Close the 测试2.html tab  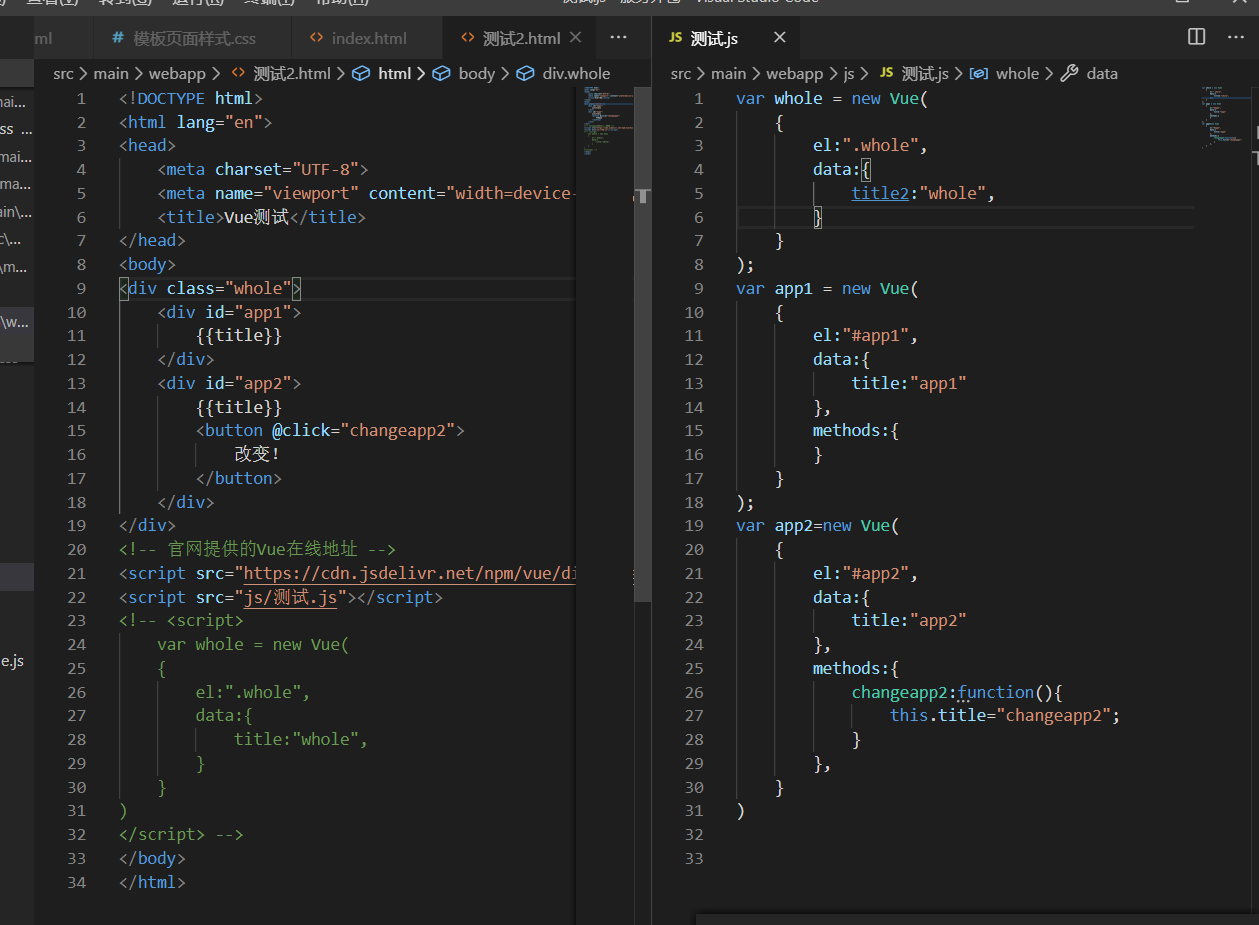point(575,38)
